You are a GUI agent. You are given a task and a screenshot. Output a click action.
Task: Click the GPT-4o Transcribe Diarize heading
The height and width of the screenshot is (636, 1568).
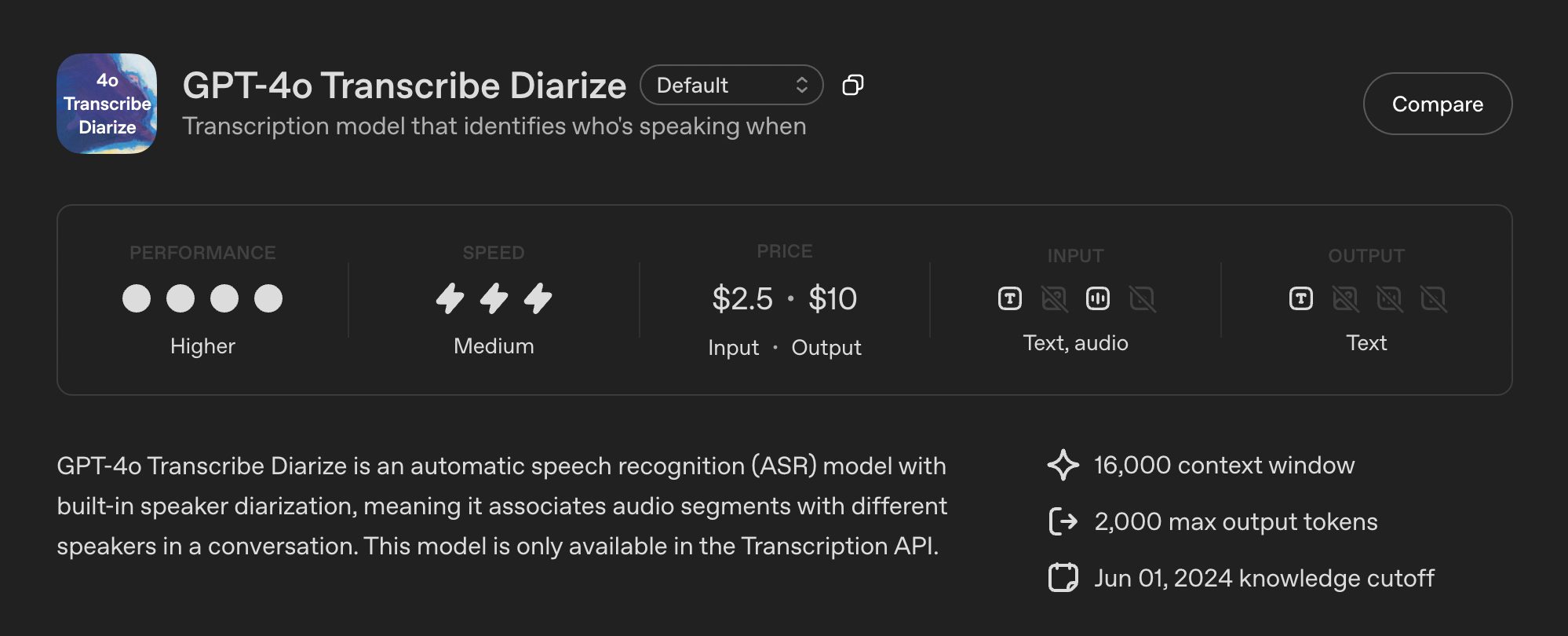coord(404,86)
